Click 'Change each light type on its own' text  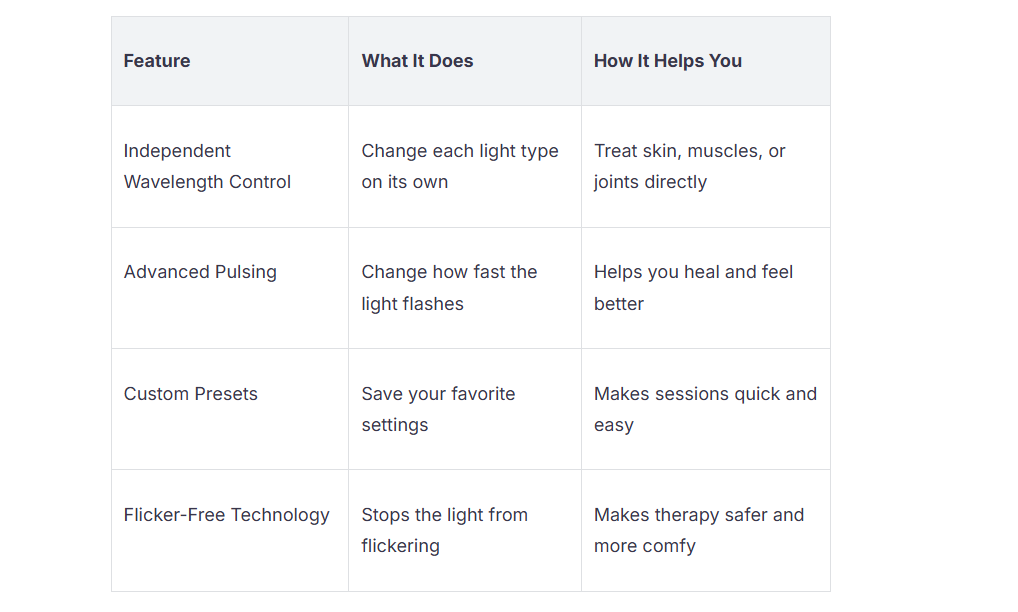click(460, 166)
